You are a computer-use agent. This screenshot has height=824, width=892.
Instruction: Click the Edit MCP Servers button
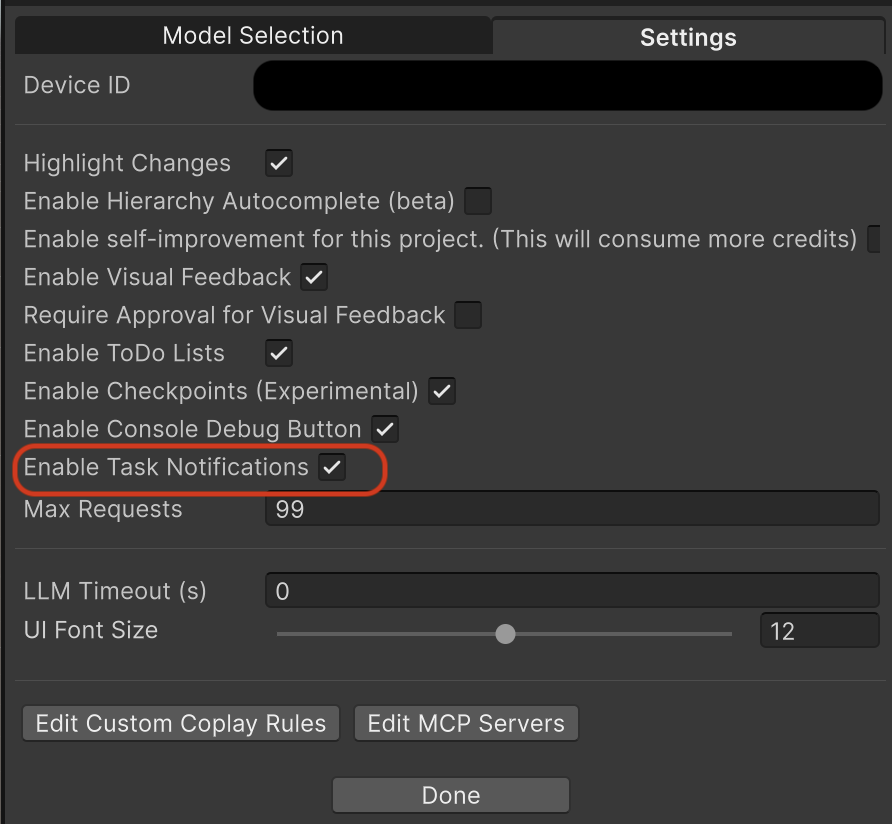466,723
